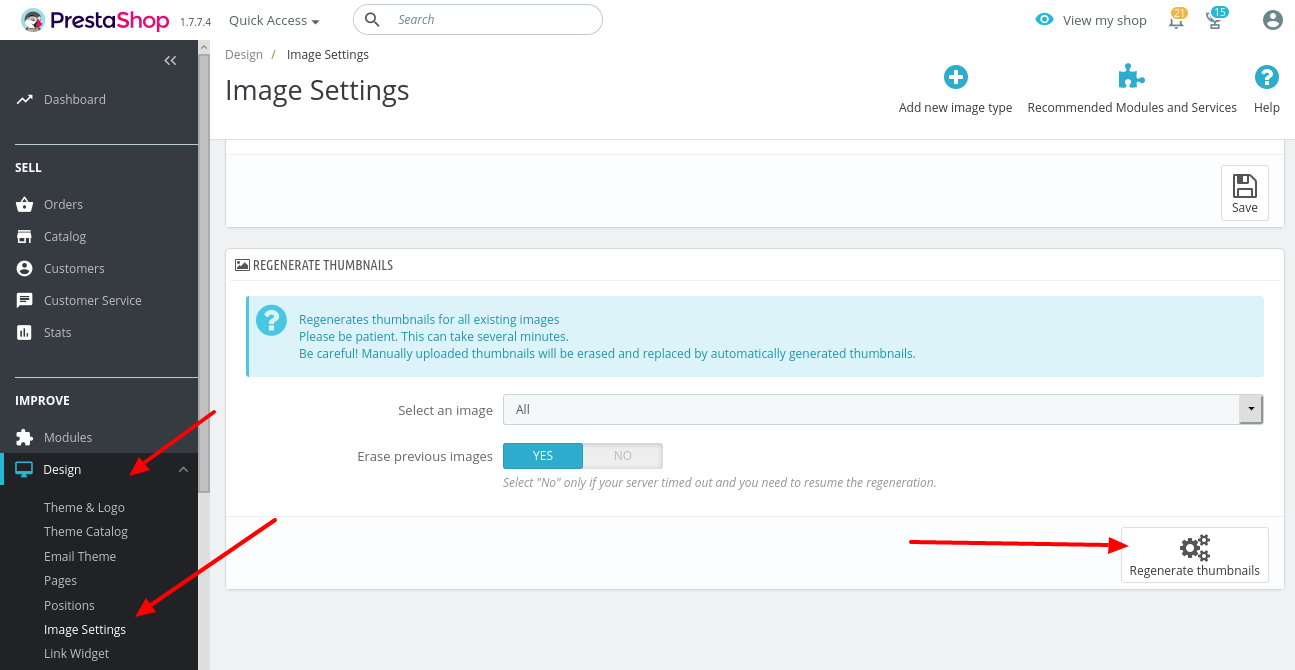Click the View my shop eye icon

coord(1045,19)
